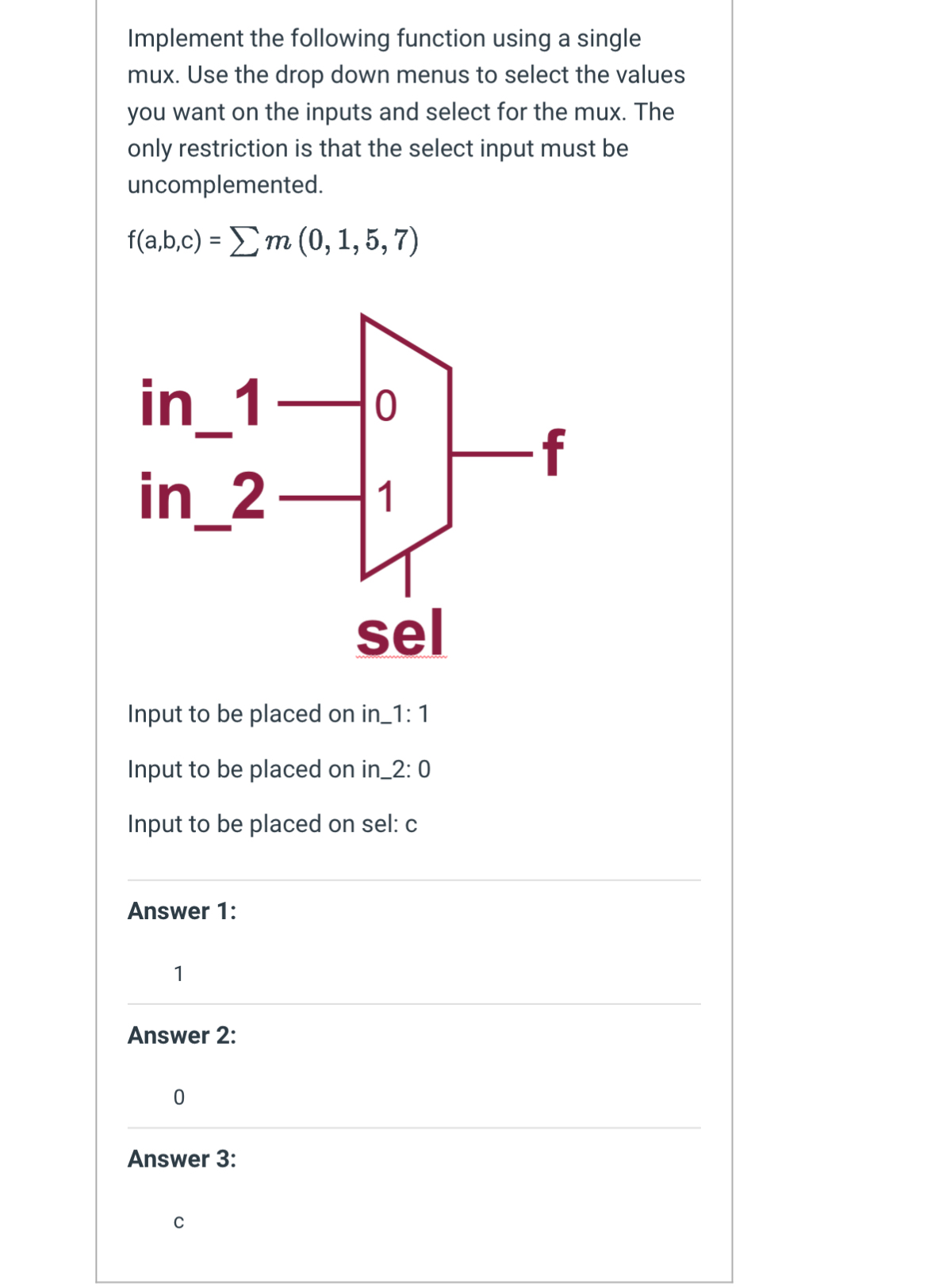Click the Answer 2 heading

coord(182,1035)
